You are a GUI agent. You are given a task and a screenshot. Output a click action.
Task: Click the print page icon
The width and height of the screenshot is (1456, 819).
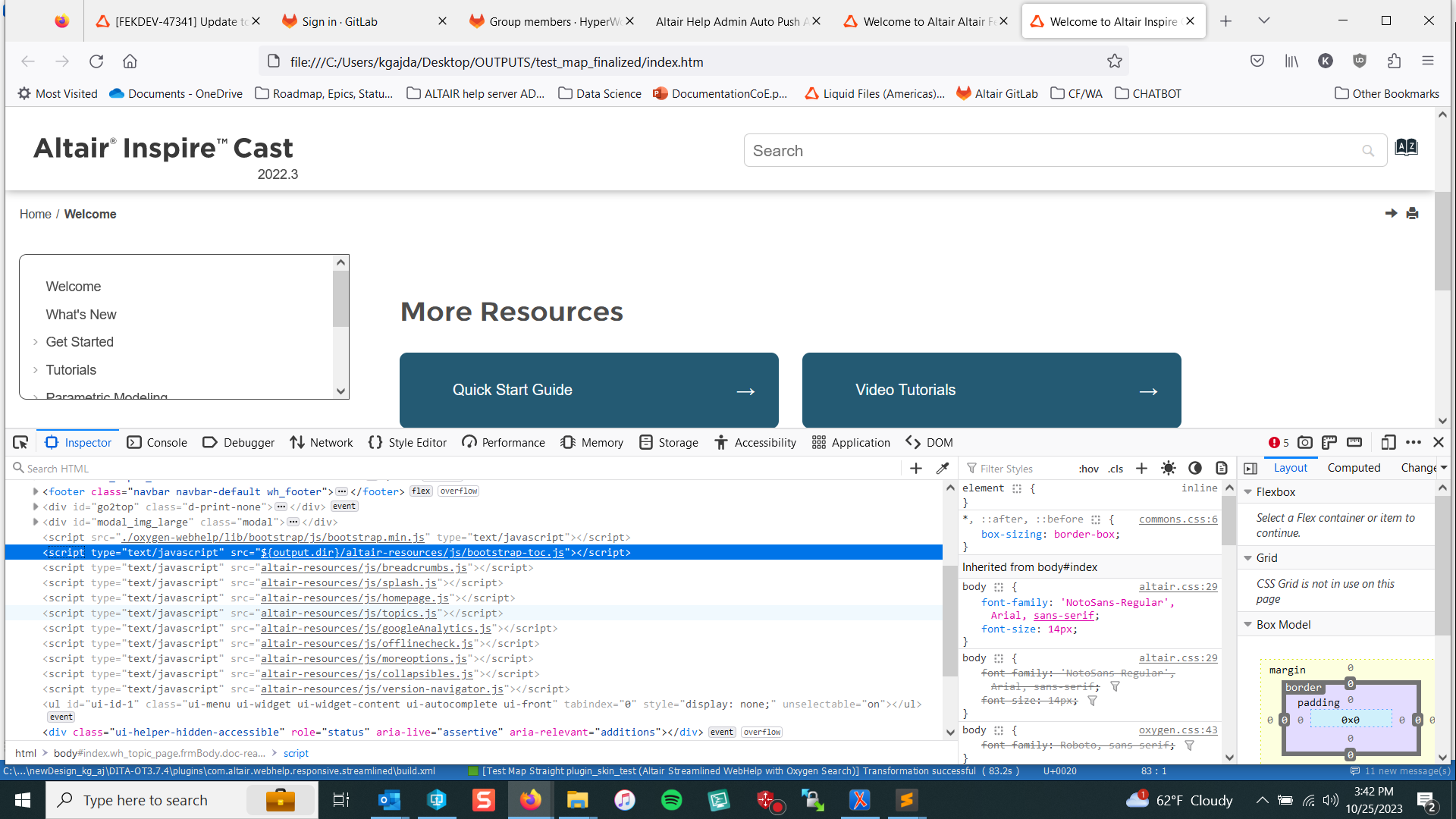(1412, 214)
